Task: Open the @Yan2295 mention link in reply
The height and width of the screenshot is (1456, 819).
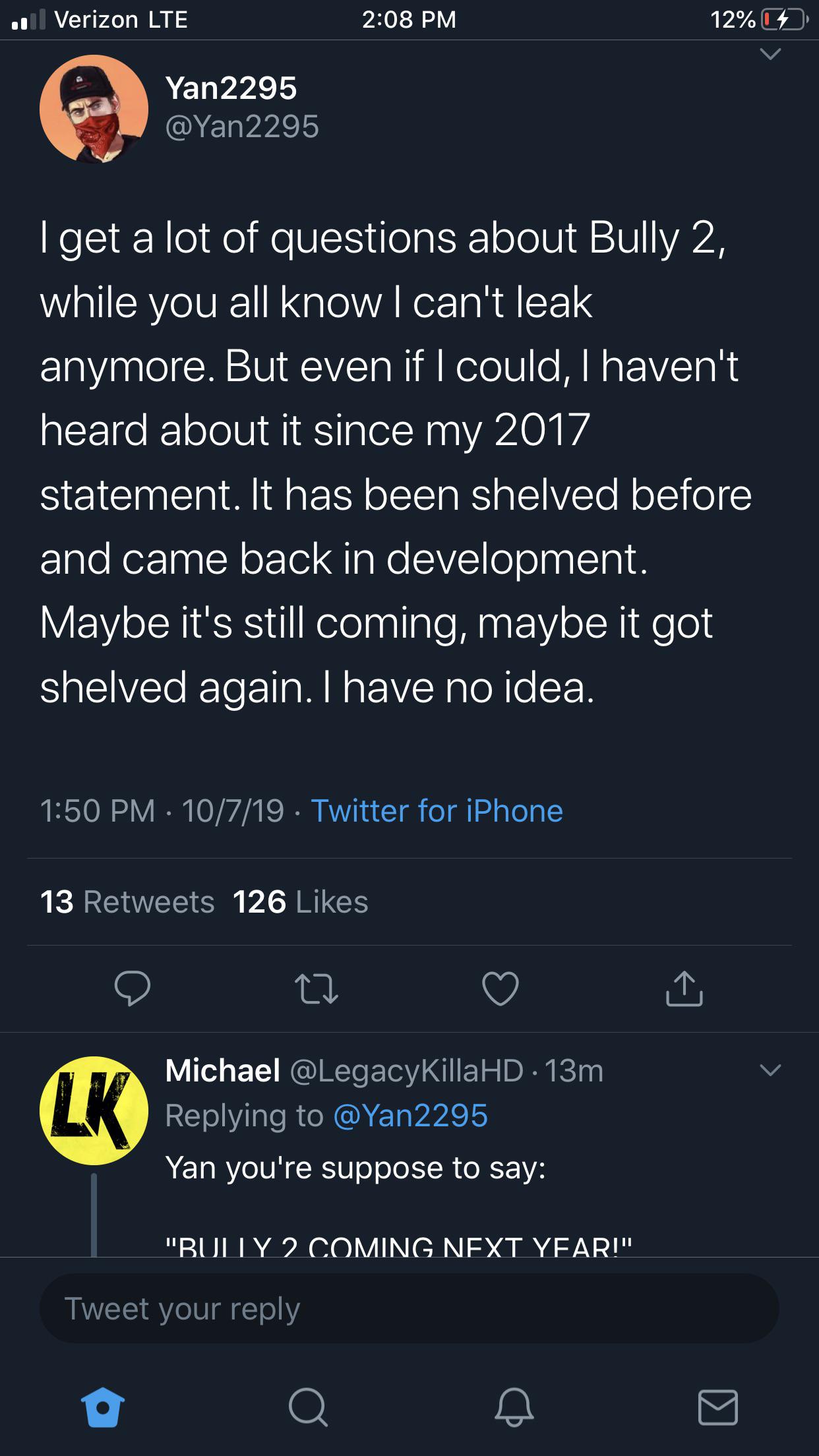Action: point(410,1116)
